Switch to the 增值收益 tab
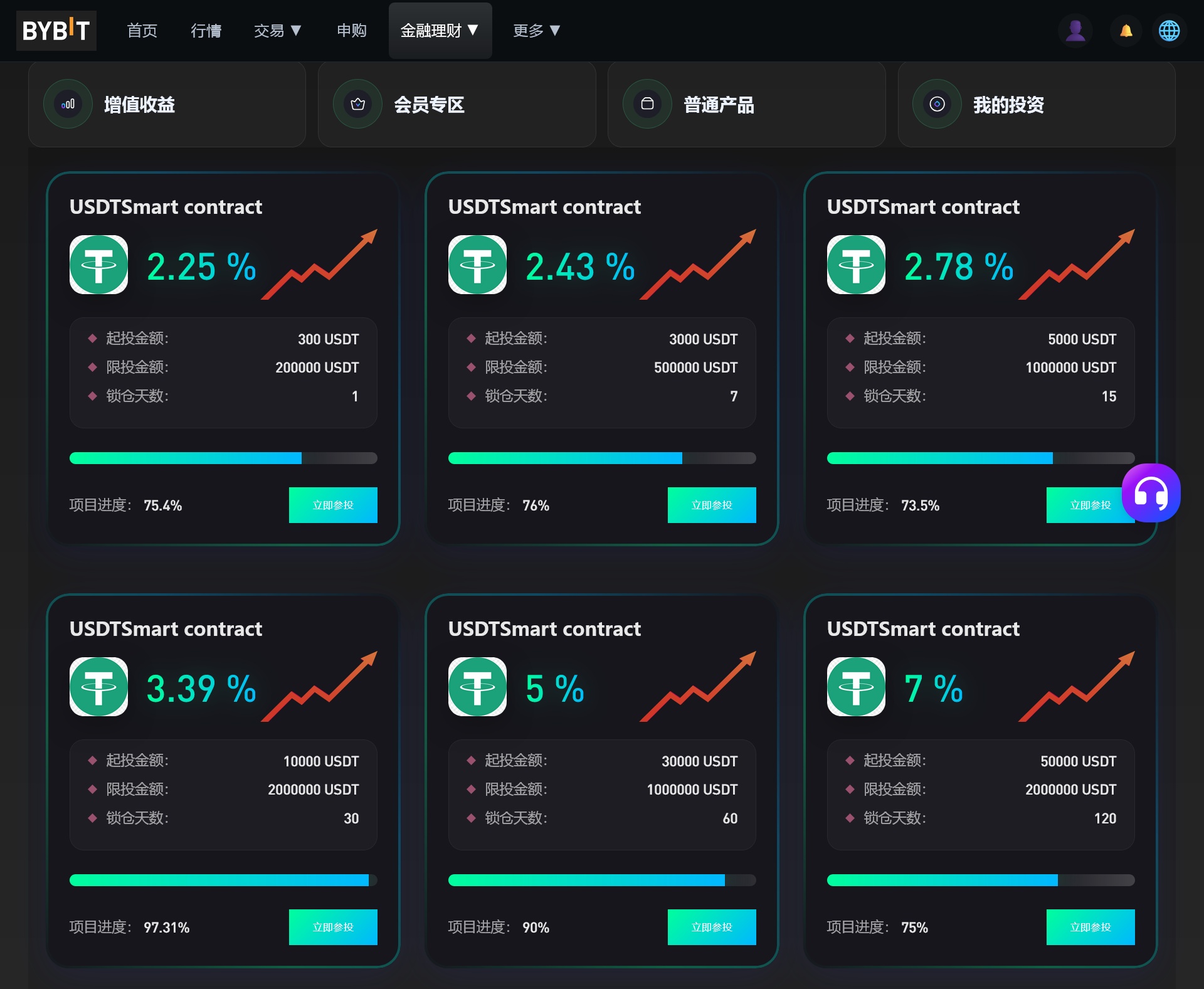 pyautogui.click(x=167, y=104)
